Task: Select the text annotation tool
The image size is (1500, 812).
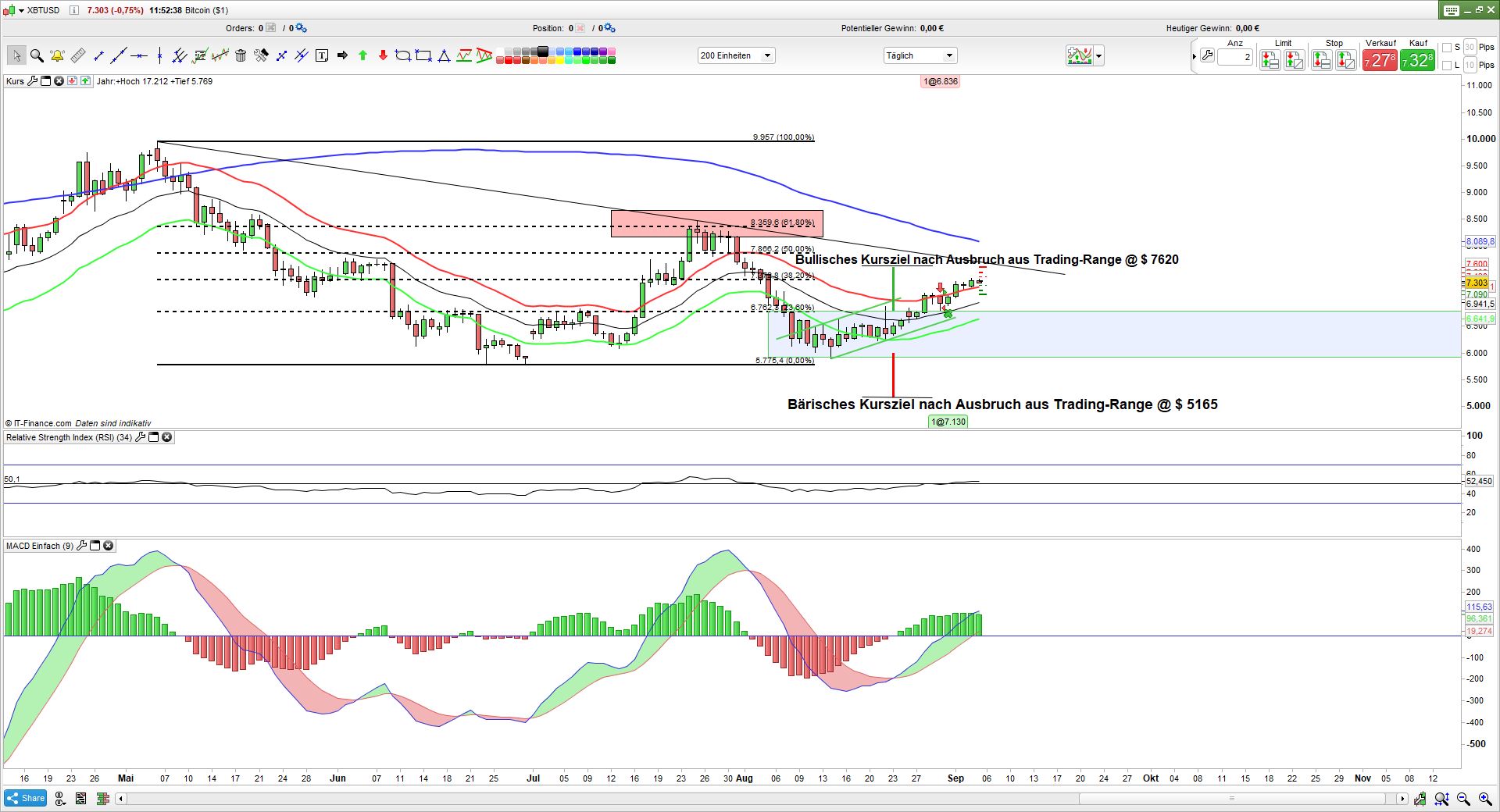Action: click(322, 55)
